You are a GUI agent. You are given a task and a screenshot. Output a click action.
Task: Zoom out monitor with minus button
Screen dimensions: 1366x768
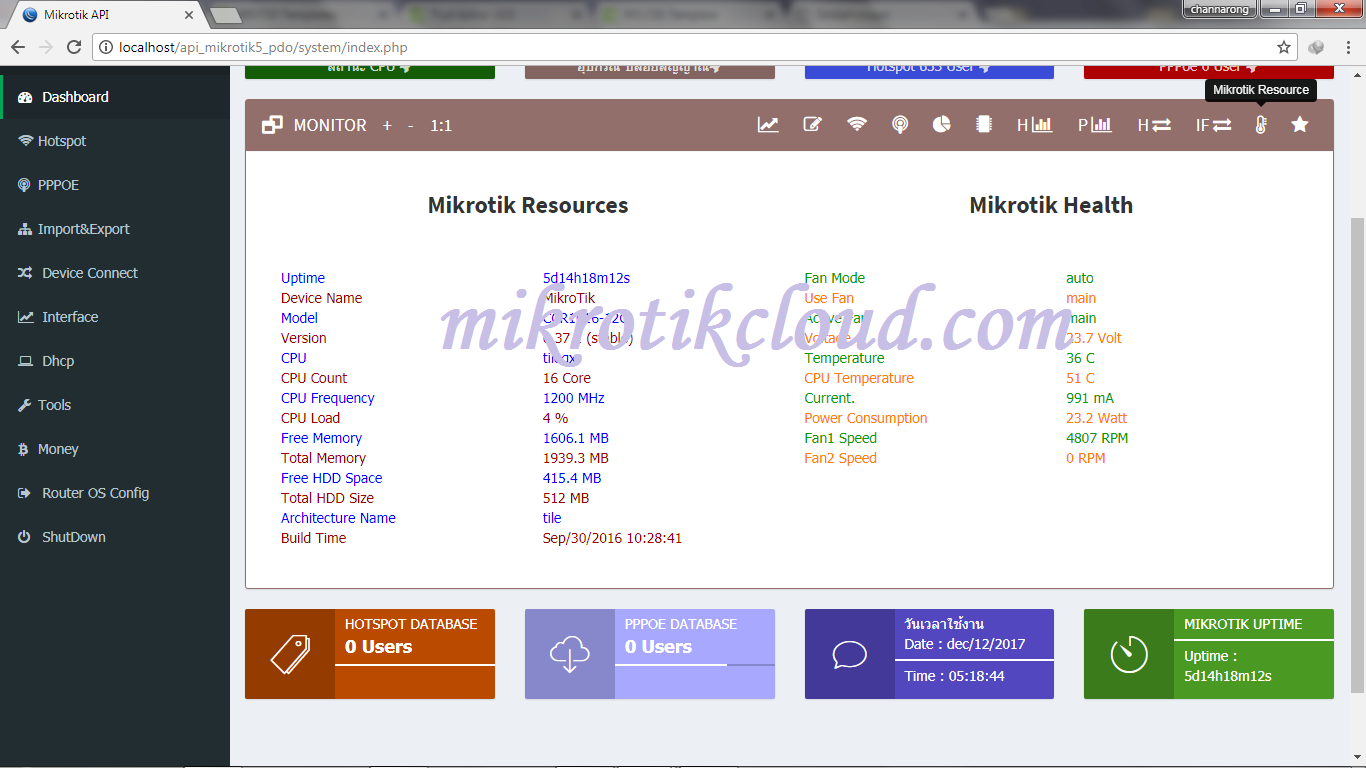pos(411,126)
